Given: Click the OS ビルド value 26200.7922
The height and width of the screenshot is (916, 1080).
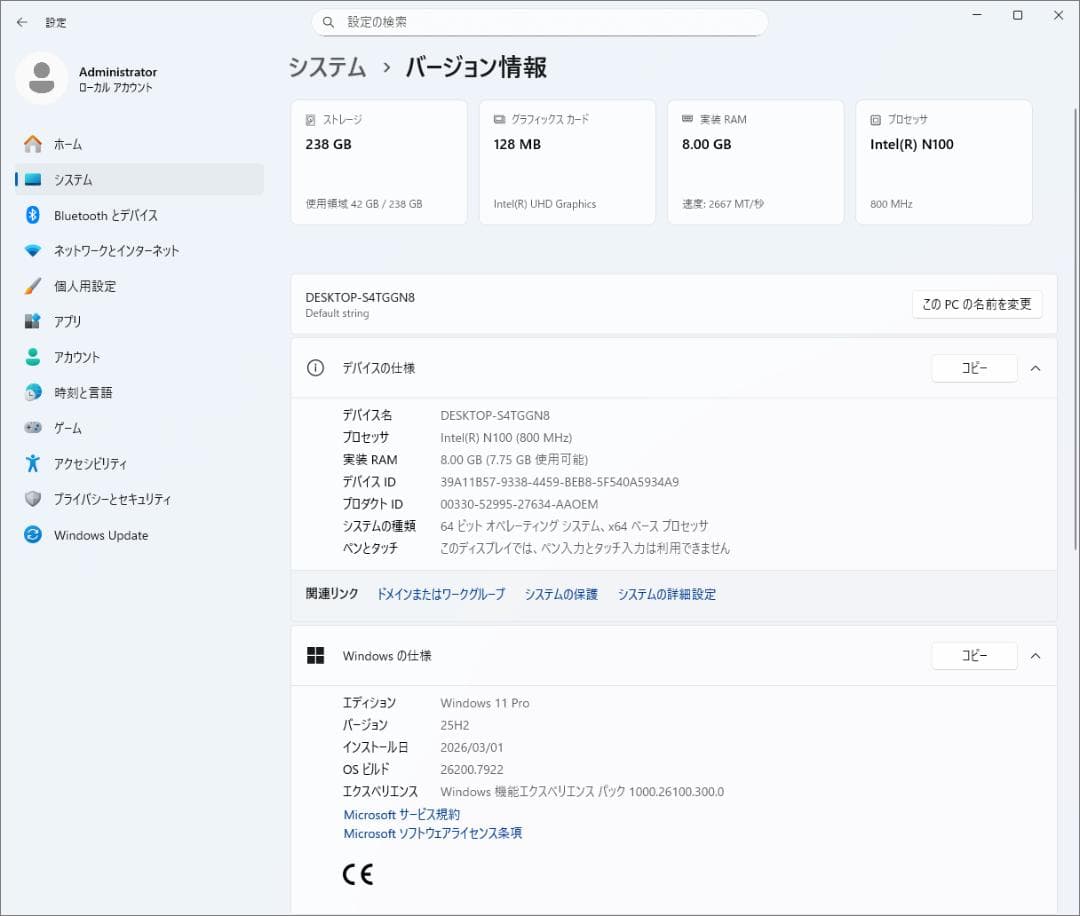Looking at the screenshot, I should [472, 769].
